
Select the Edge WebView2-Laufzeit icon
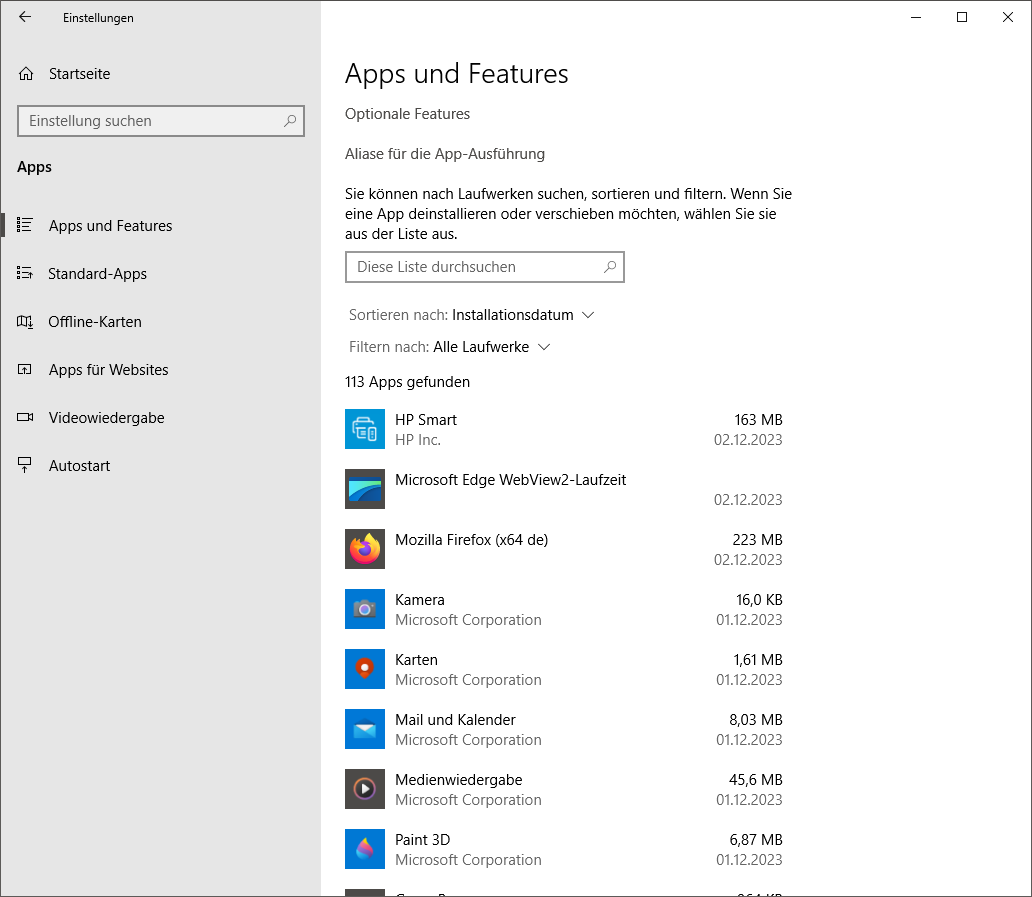point(365,489)
